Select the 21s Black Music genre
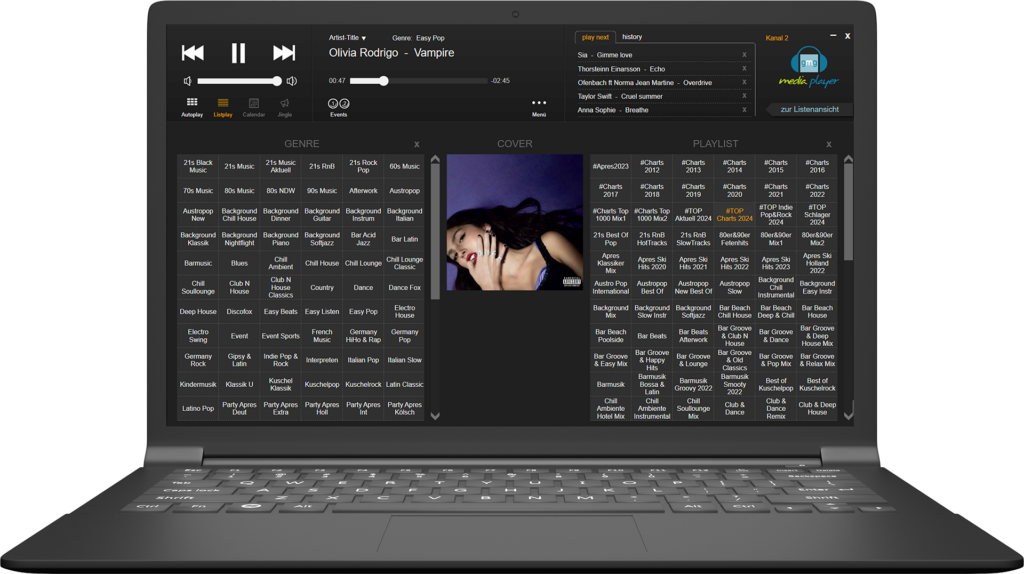Image resolution: width=1024 pixels, height=574 pixels. 198,167
